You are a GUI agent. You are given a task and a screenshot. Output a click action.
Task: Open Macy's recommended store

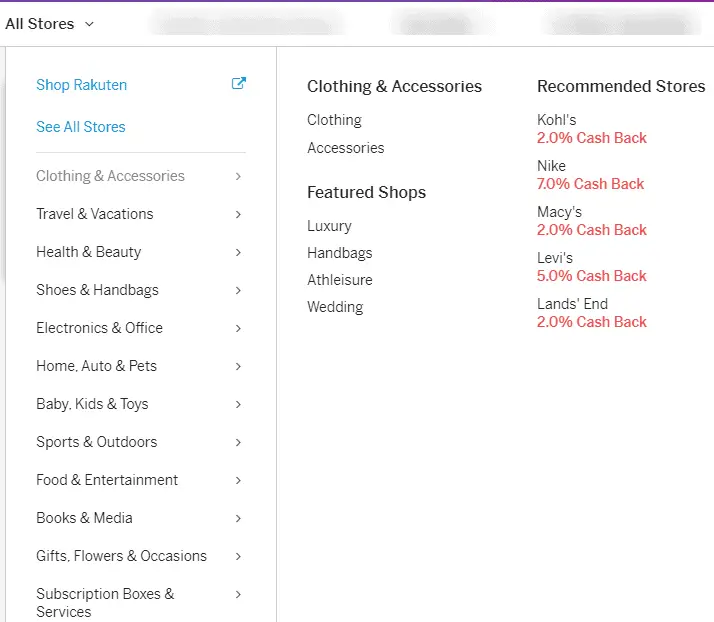point(559,212)
